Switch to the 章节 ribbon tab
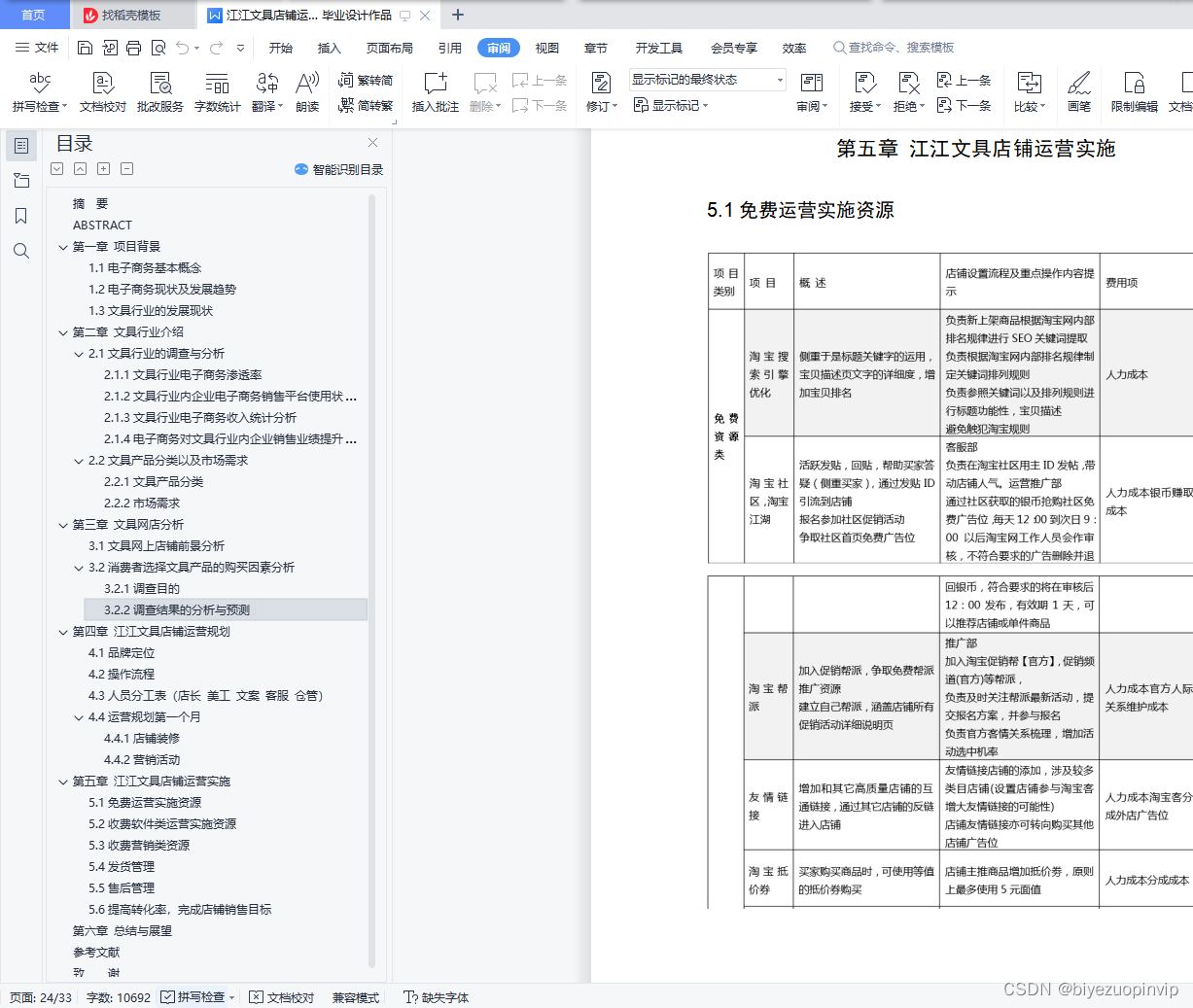The height and width of the screenshot is (1008, 1193). [x=596, y=48]
